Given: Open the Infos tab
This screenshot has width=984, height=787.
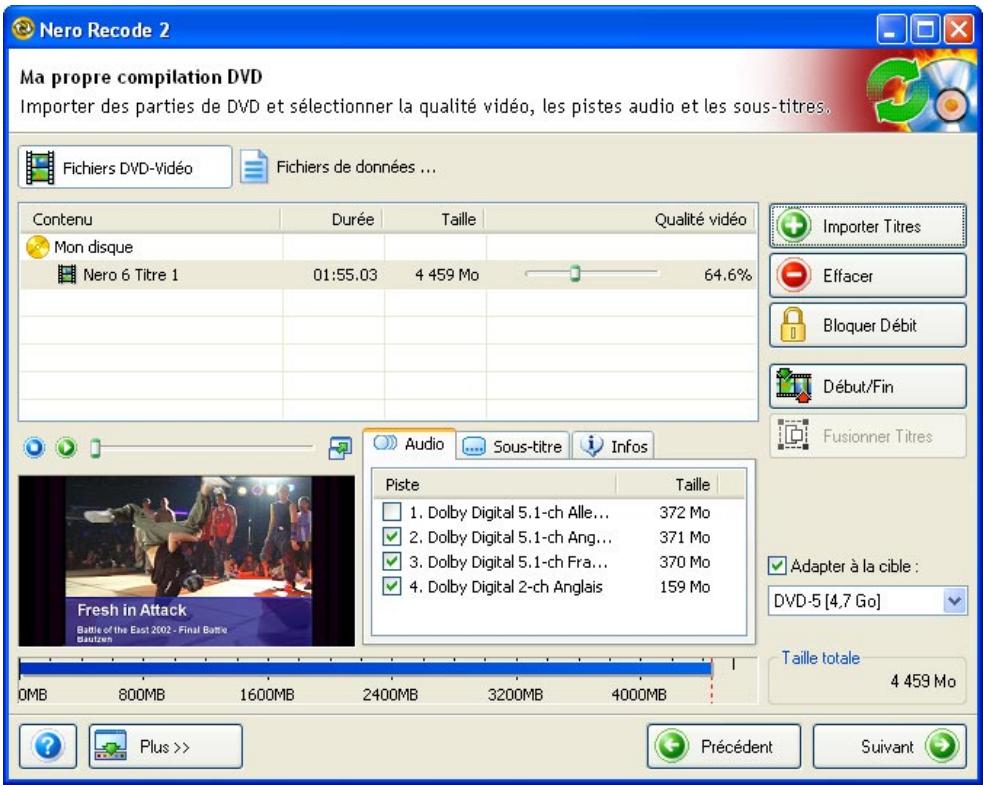Looking at the screenshot, I should [613, 446].
